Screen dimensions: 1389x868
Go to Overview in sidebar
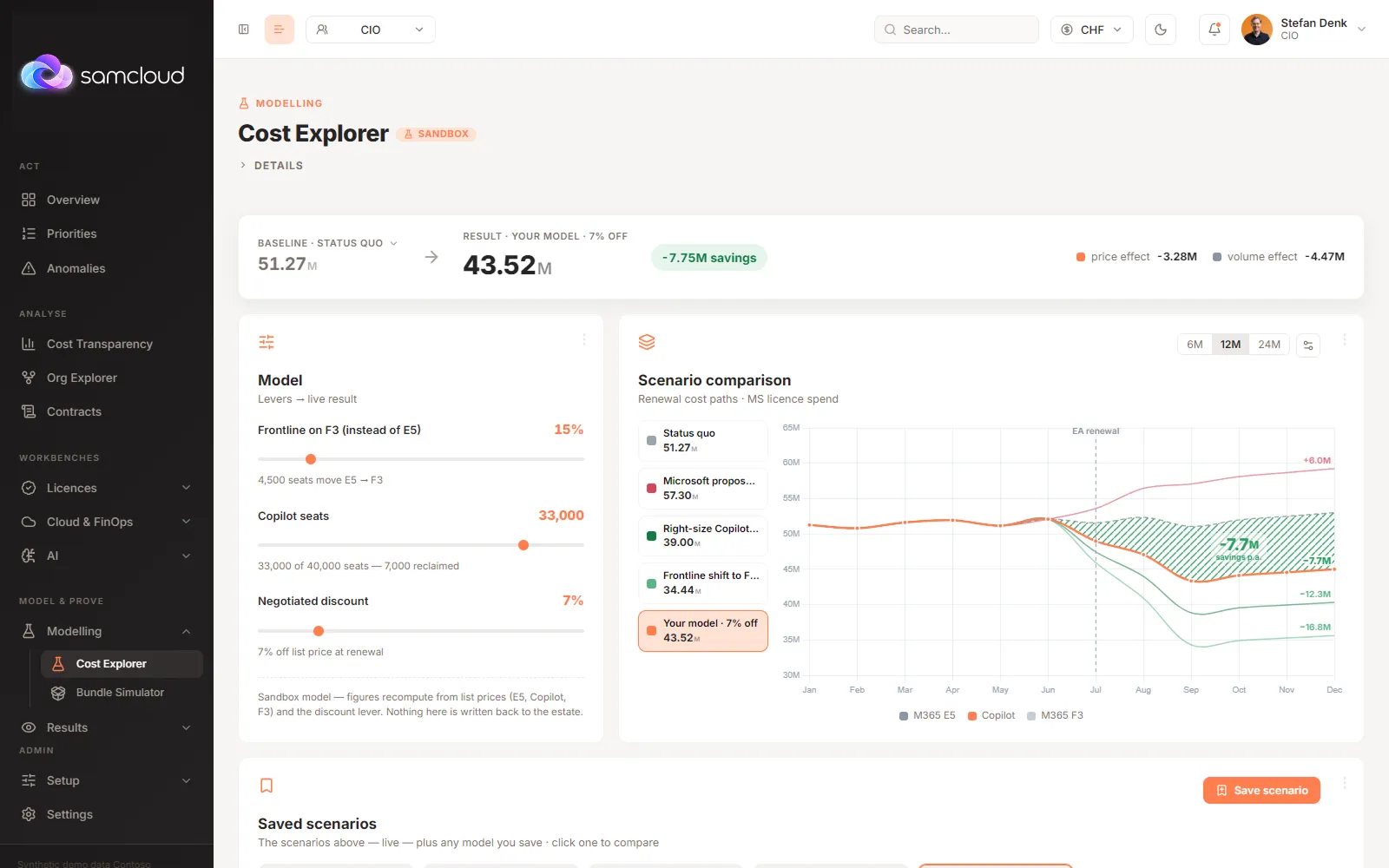106,200
